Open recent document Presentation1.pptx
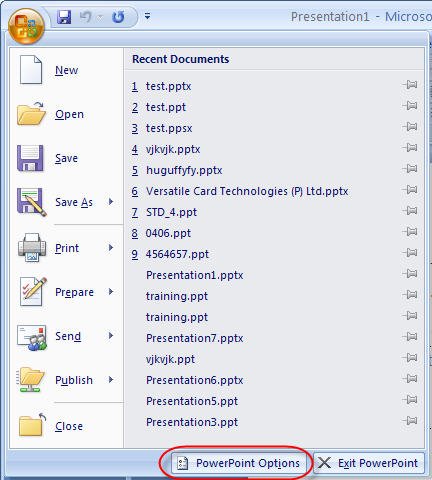The width and height of the screenshot is (432, 480). [x=195, y=275]
